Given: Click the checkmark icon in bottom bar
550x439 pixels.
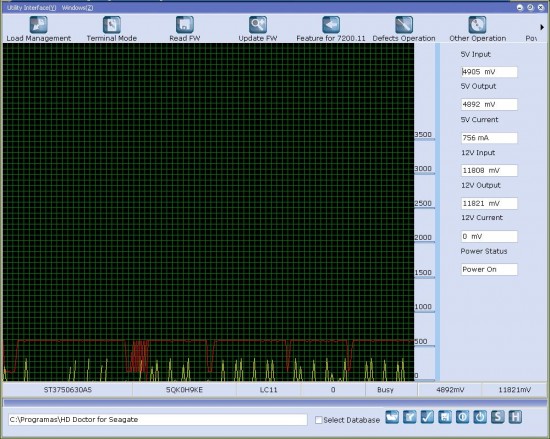Looking at the screenshot, I should click(x=427, y=417).
